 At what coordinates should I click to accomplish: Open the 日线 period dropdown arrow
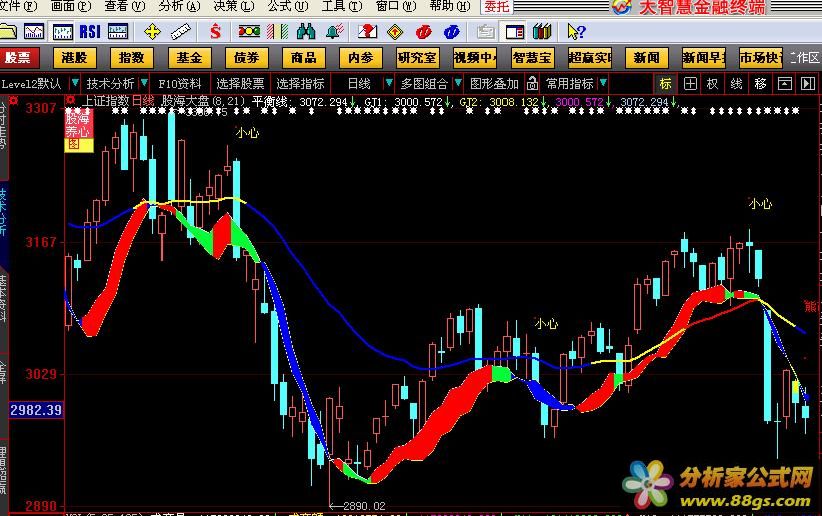click(382, 84)
